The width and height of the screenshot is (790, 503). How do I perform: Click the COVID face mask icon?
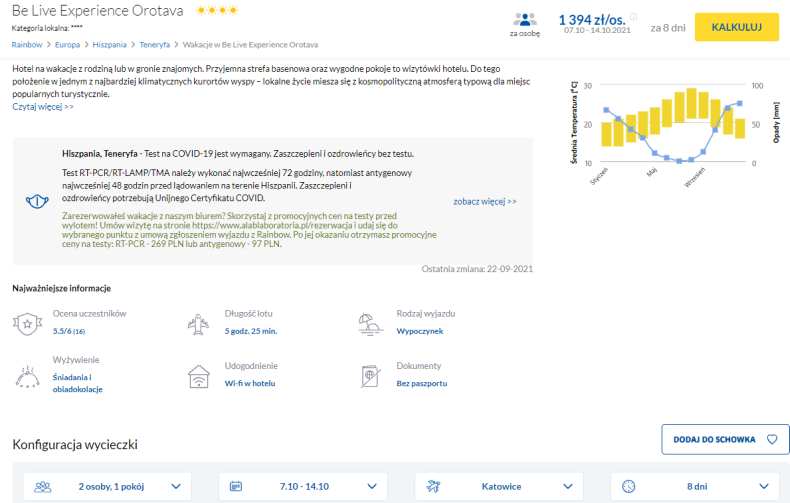[x=37, y=202]
